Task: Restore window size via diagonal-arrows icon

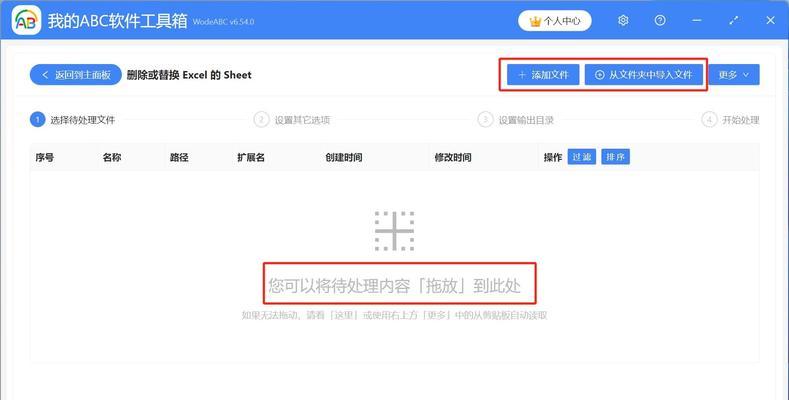Action: 734,20
